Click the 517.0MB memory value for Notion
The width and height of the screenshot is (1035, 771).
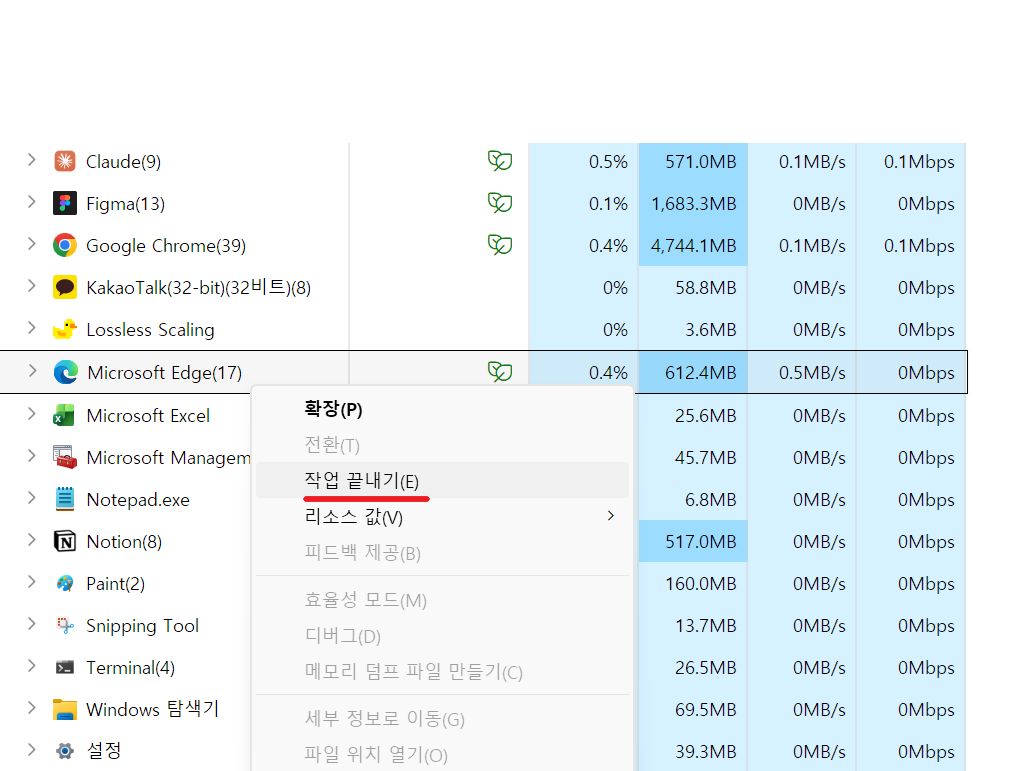[700, 542]
